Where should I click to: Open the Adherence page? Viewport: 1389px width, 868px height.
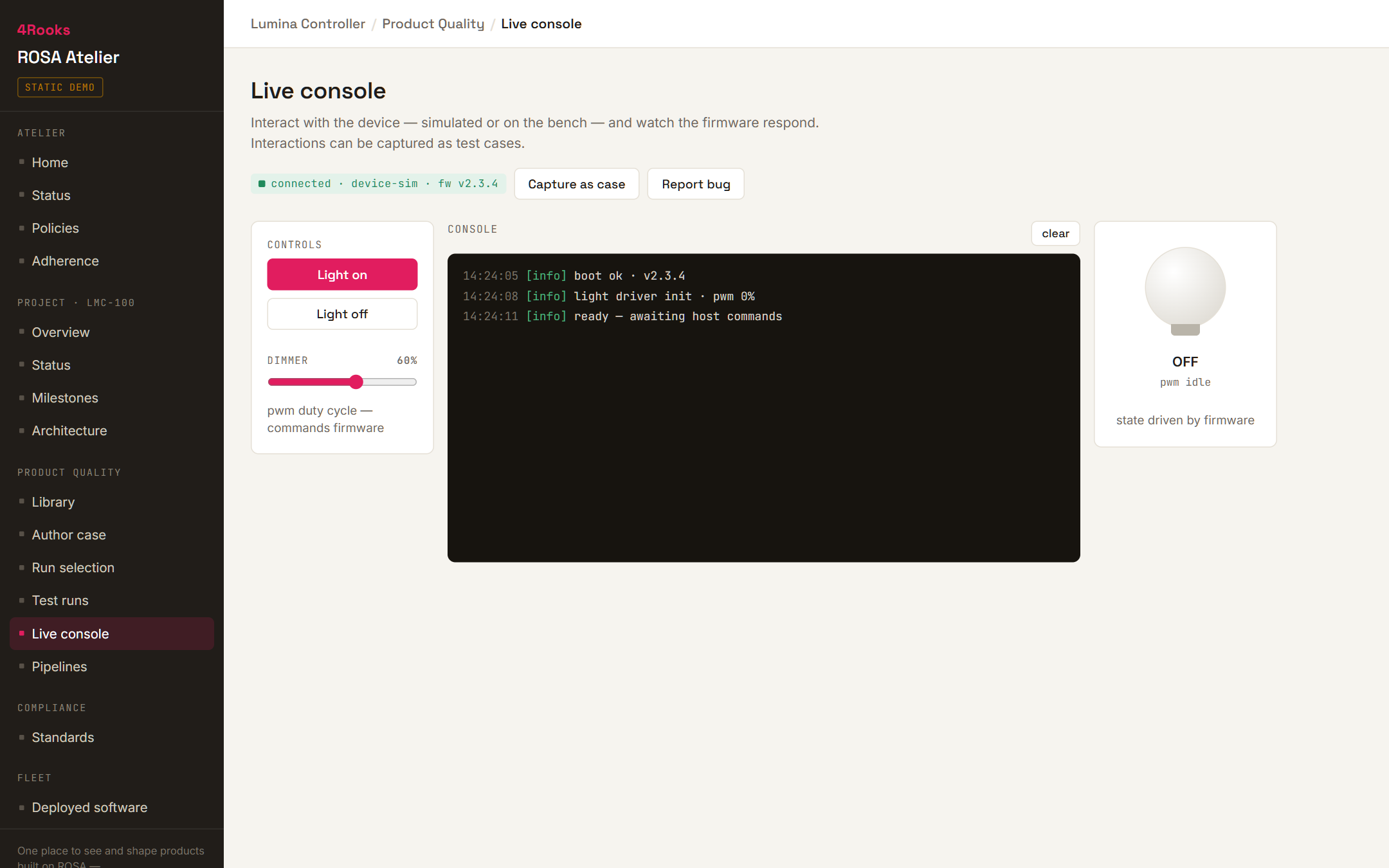pos(112,261)
